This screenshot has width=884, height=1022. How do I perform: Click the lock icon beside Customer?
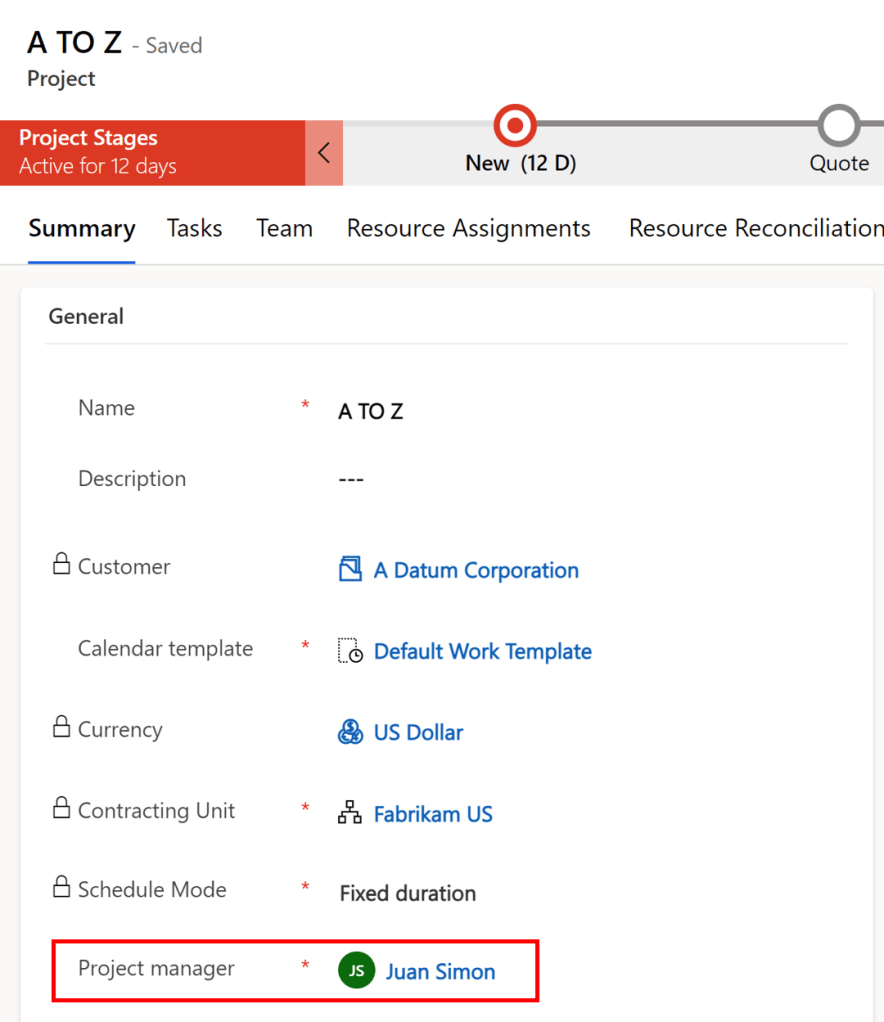(61, 565)
